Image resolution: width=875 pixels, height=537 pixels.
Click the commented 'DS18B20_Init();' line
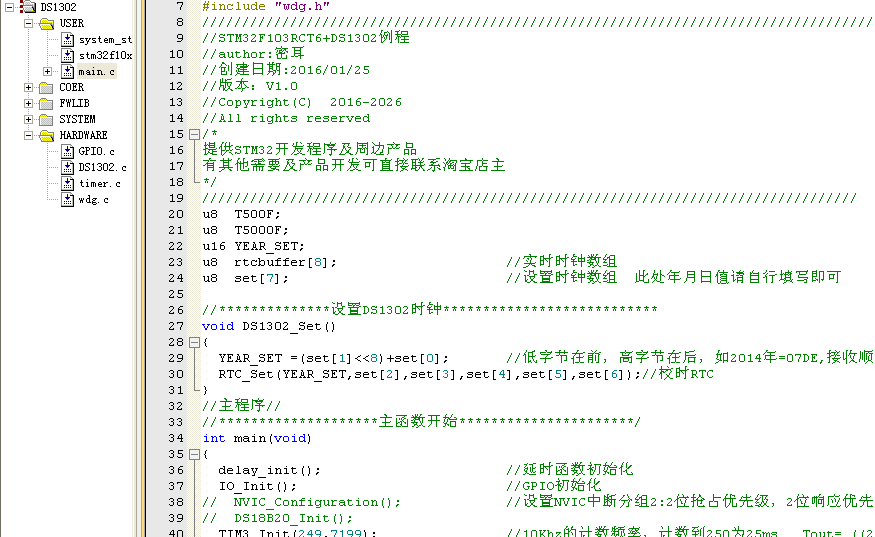(x=278, y=518)
